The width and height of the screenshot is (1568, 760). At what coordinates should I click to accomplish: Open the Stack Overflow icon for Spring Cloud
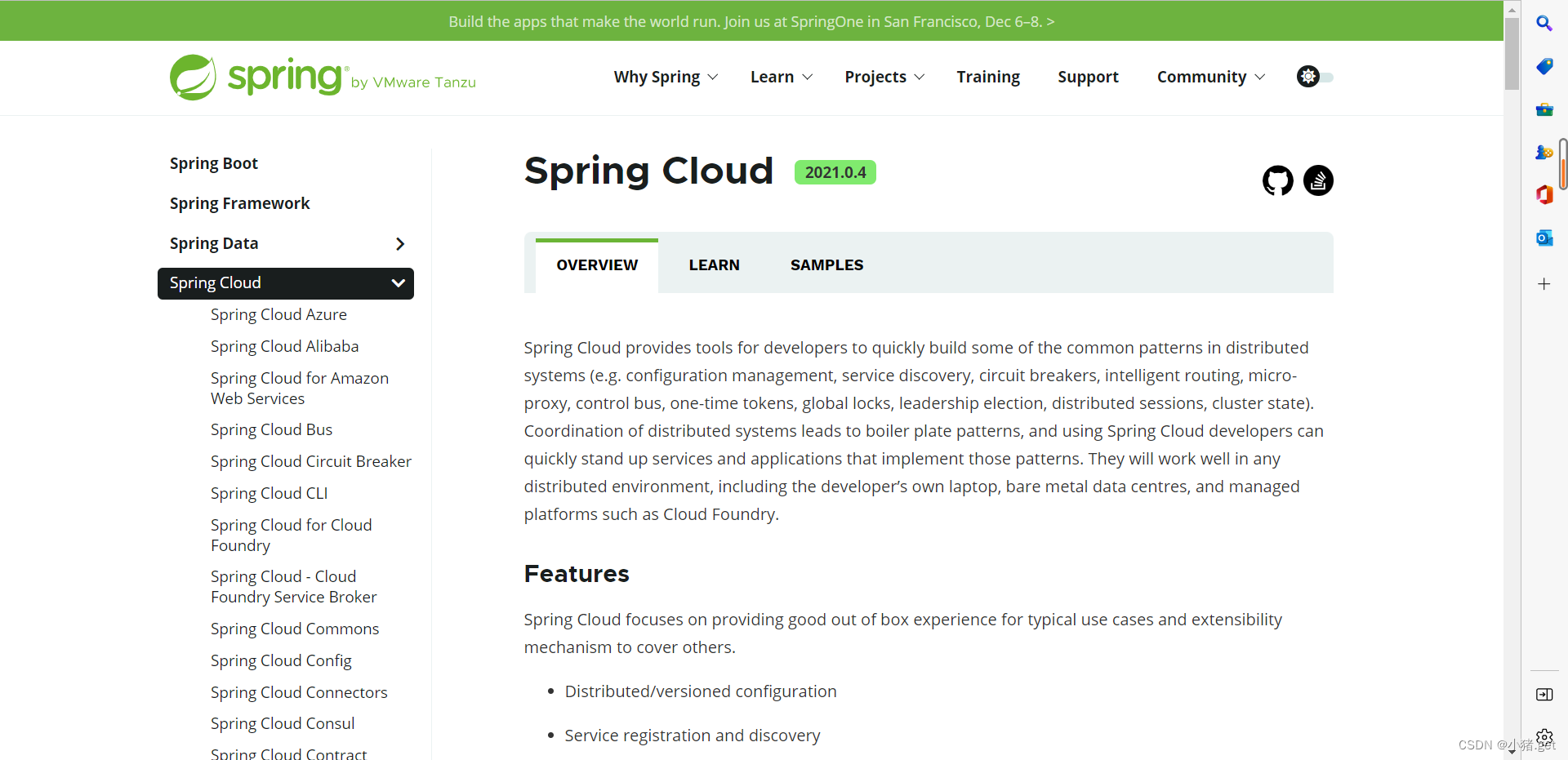[1319, 180]
